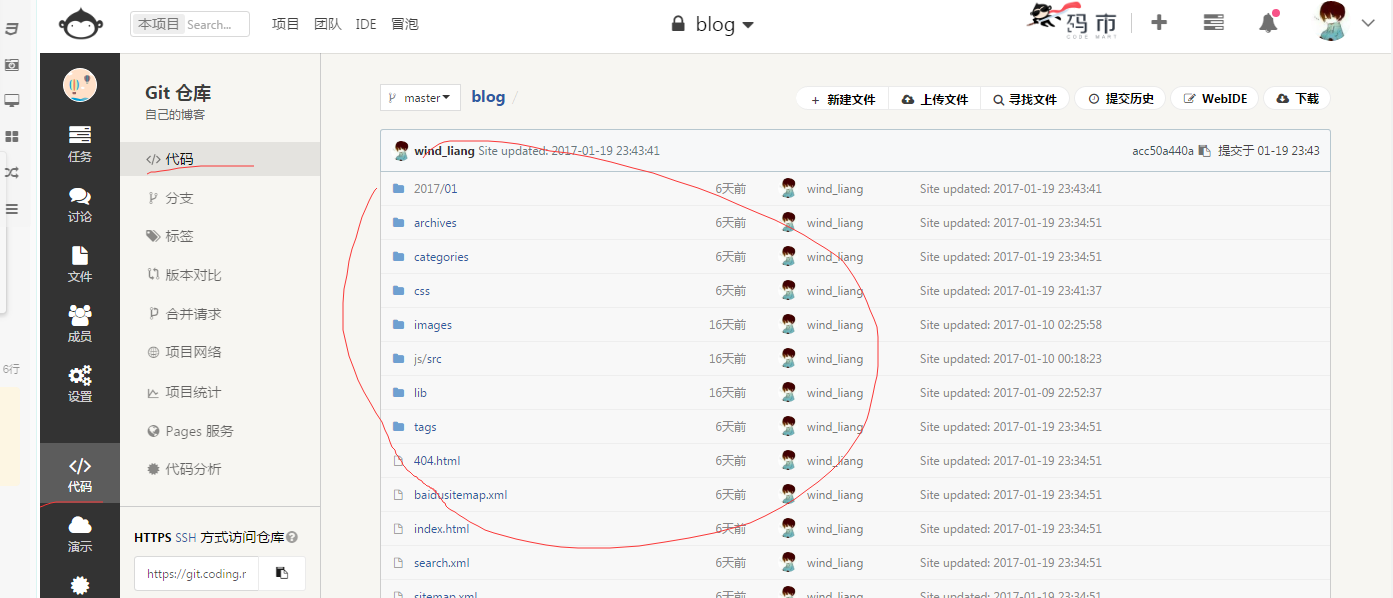This screenshot has width=1393, height=598.
Task: Click the project search input field
Action: click(x=215, y=24)
